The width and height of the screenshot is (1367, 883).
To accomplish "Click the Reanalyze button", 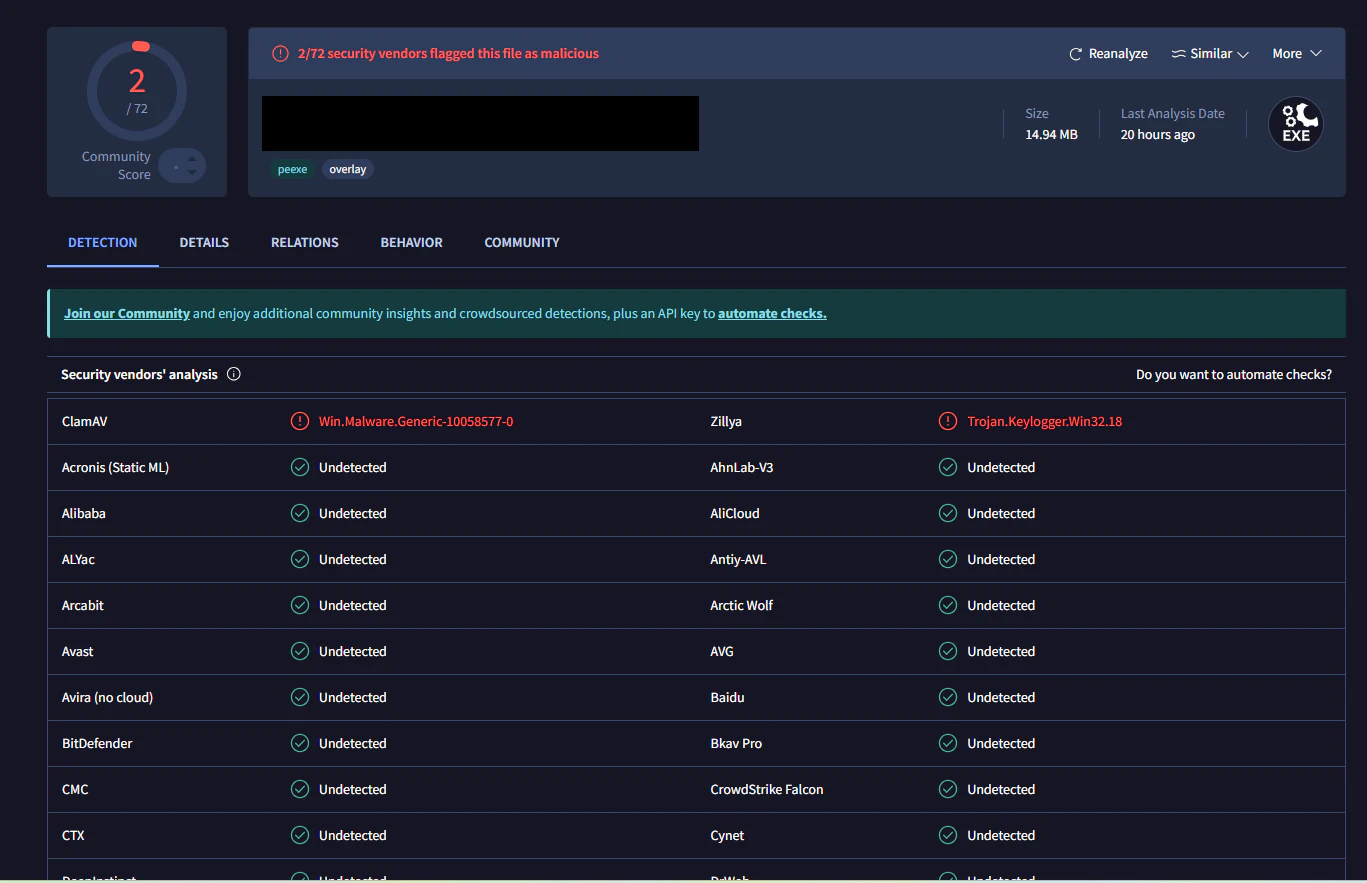I will 1108,54.
